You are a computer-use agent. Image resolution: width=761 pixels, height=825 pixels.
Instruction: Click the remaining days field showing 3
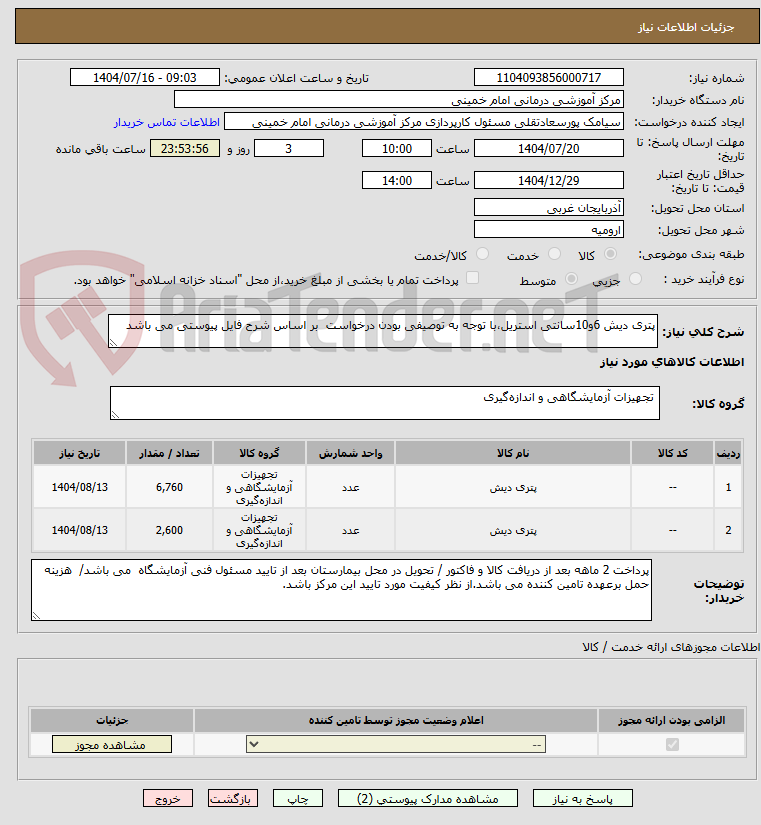coord(289,148)
